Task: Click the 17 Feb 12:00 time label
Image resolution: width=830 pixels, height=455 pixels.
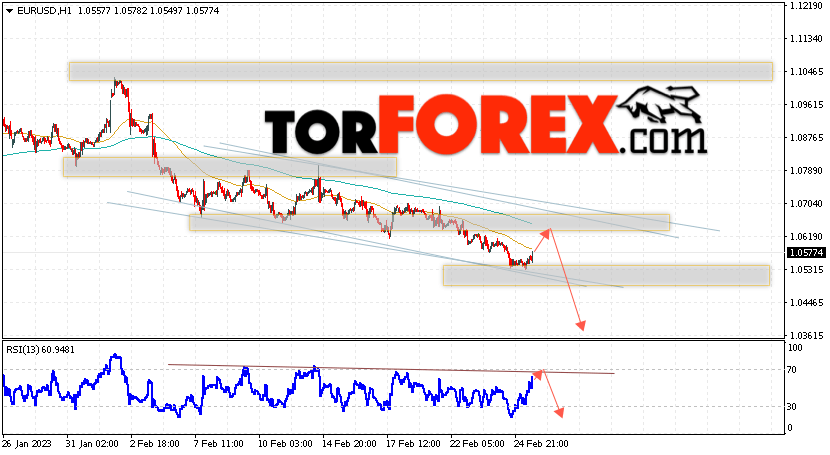Action: [x=413, y=443]
